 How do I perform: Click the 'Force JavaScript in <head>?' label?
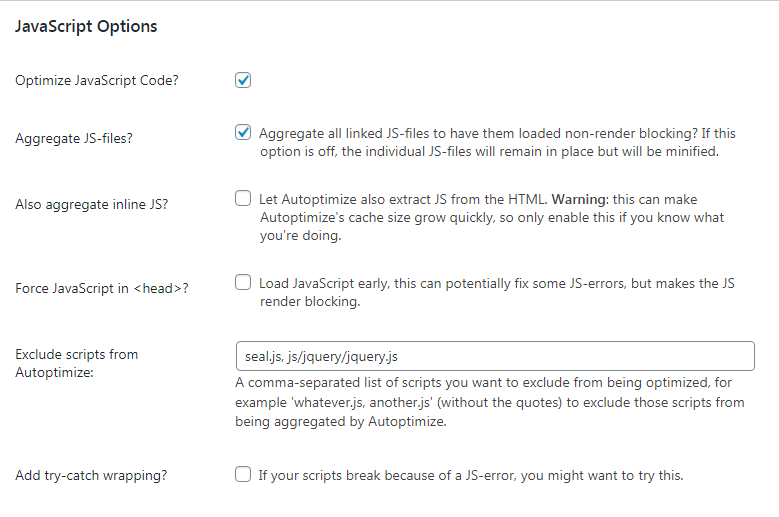tap(102, 288)
